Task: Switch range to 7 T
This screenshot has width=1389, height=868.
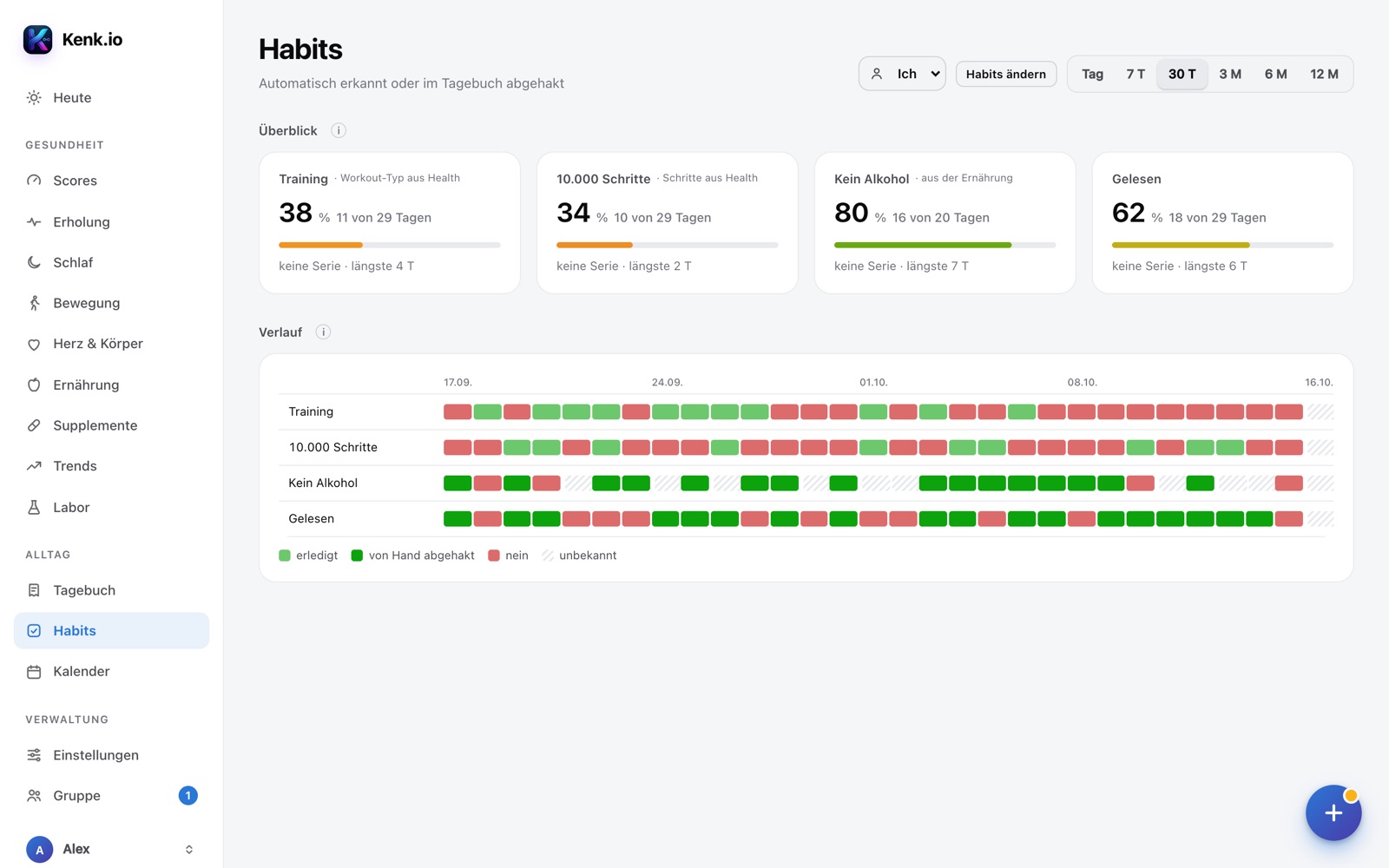Action: pos(1136,74)
